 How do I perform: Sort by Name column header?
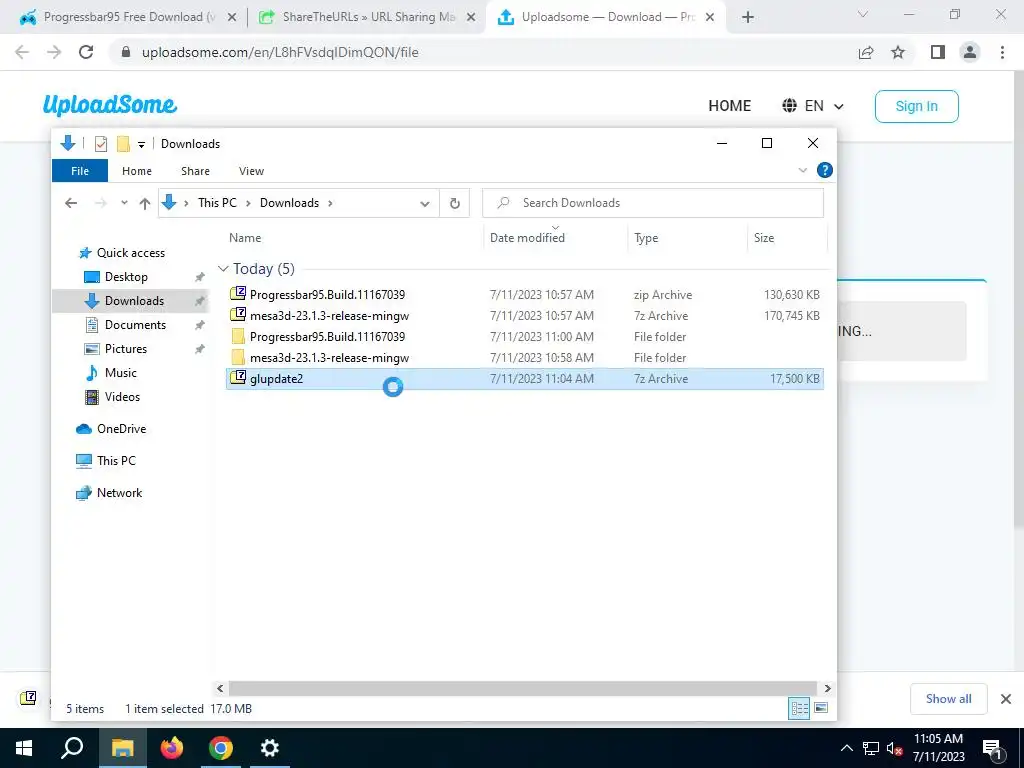pos(245,238)
